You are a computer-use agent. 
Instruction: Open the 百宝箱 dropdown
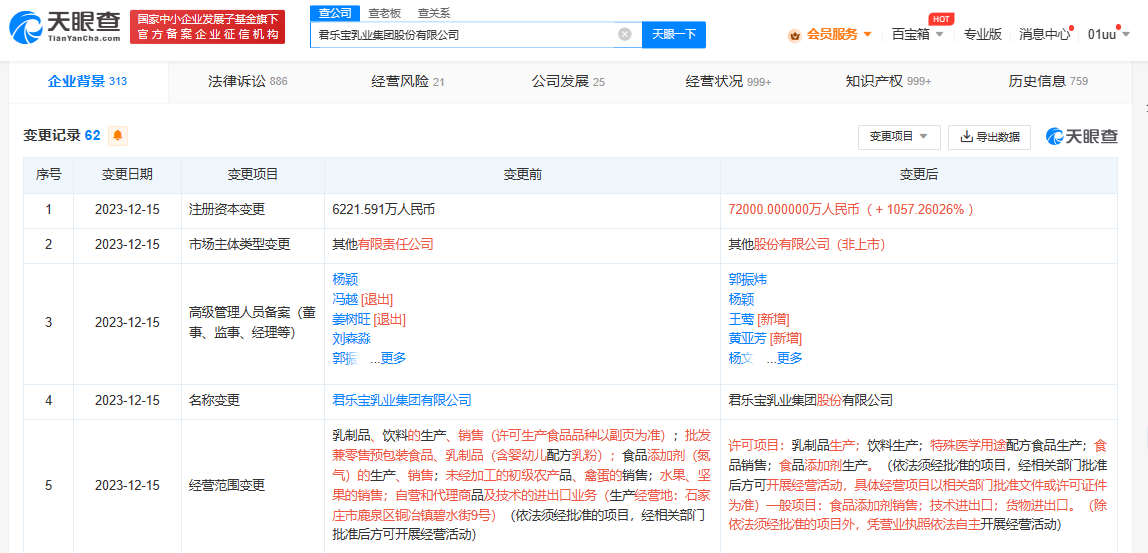(917, 34)
